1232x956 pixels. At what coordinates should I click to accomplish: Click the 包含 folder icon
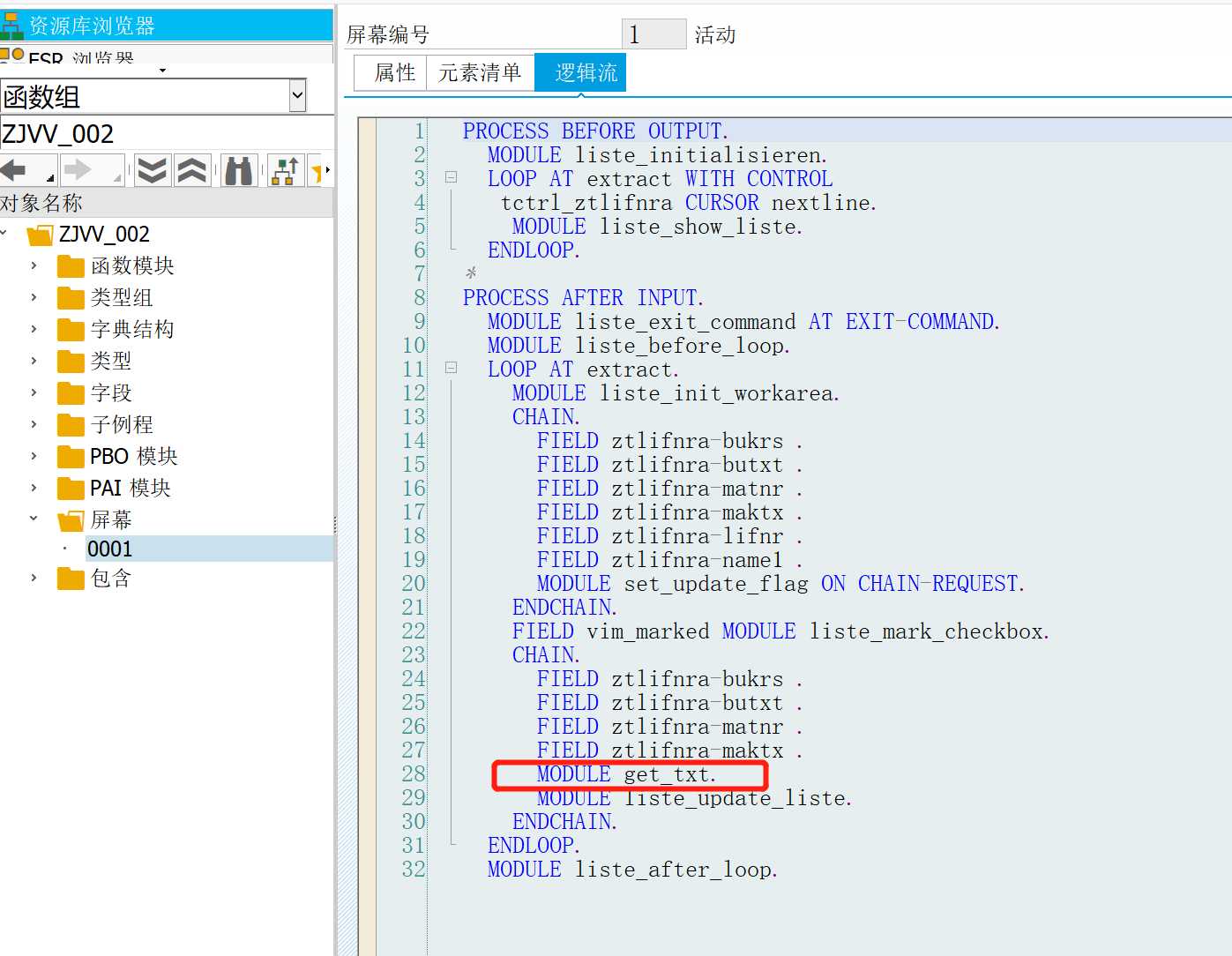point(71,579)
